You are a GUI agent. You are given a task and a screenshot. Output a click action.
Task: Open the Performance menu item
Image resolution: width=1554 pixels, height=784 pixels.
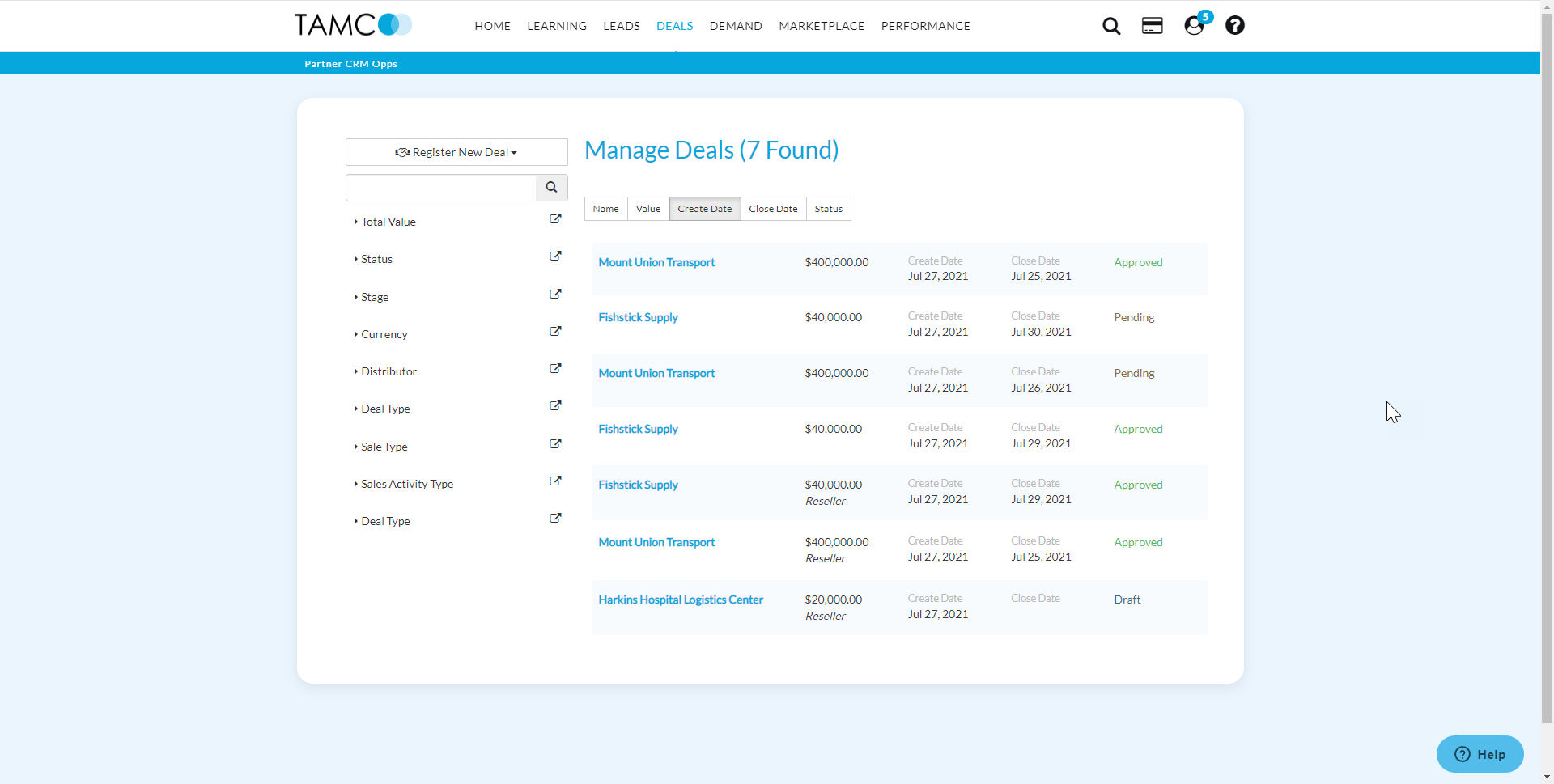pyautogui.click(x=925, y=26)
